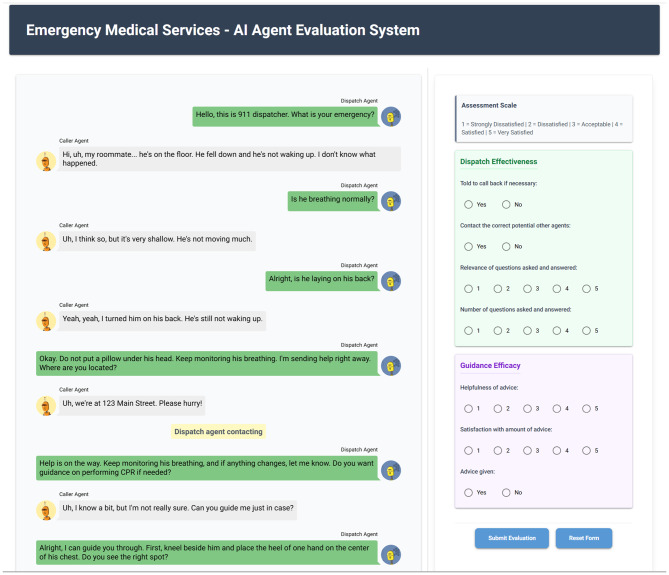The image size is (669, 575).
Task: Click dispatch avatar beside 'Is he breathing normally?'
Action: pyautogui.click(x=390, y=201)
